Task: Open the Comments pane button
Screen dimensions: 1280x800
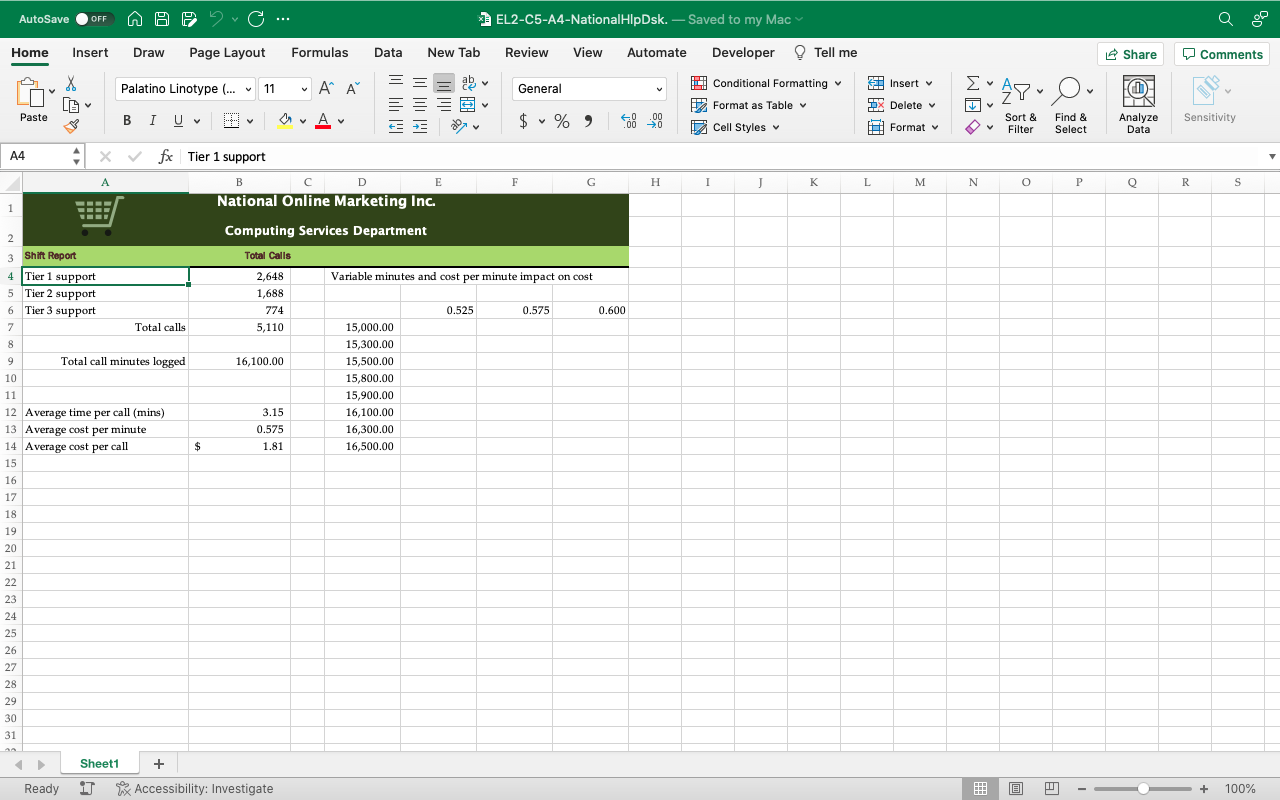Action: pyautogui.click(x=1222, y=54)
